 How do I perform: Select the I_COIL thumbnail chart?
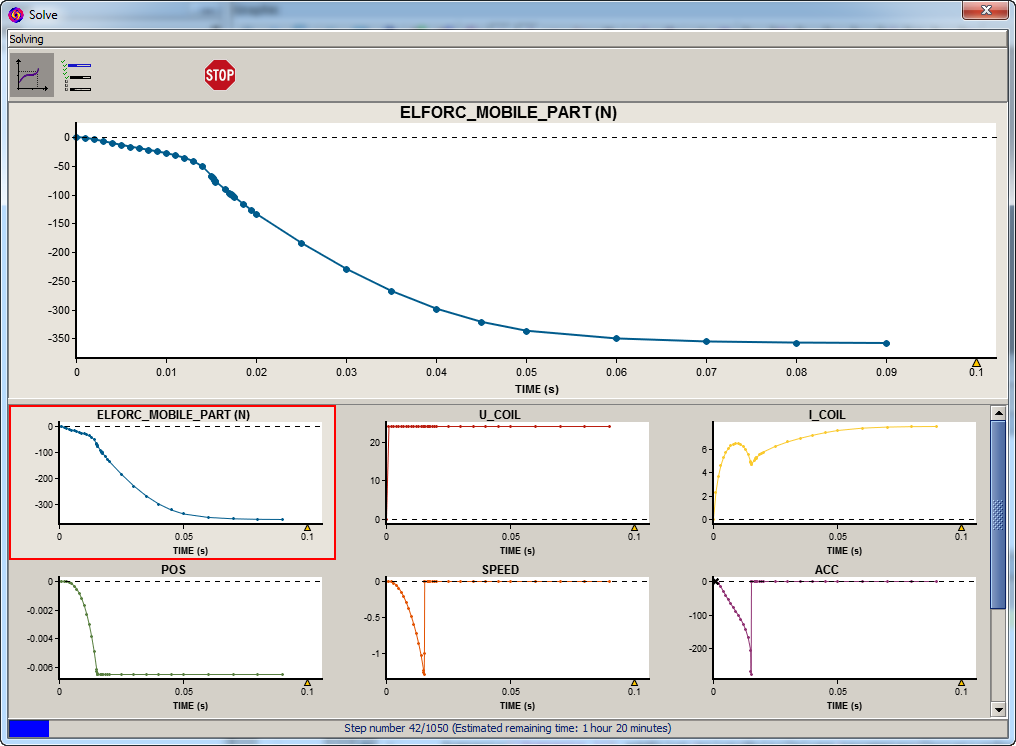pyautogui.click(x=825, y=482)
